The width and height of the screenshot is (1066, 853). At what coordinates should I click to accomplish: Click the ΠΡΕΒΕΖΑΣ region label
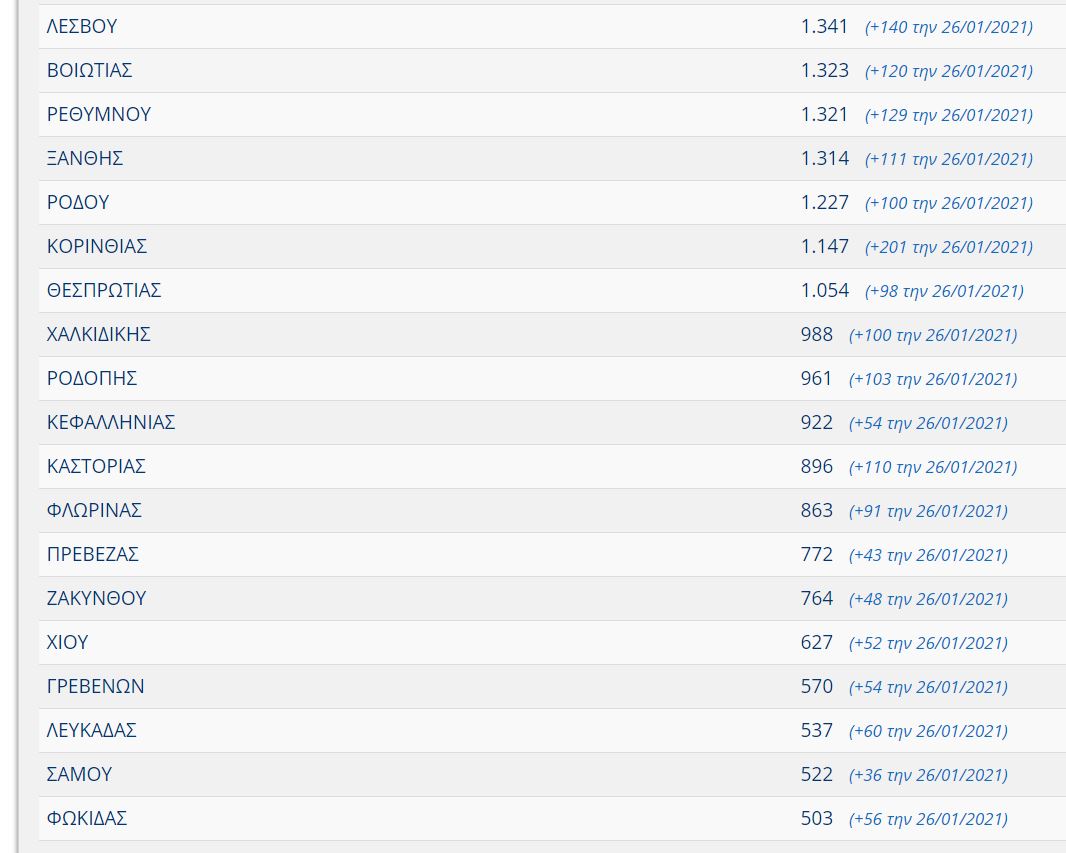93,555
